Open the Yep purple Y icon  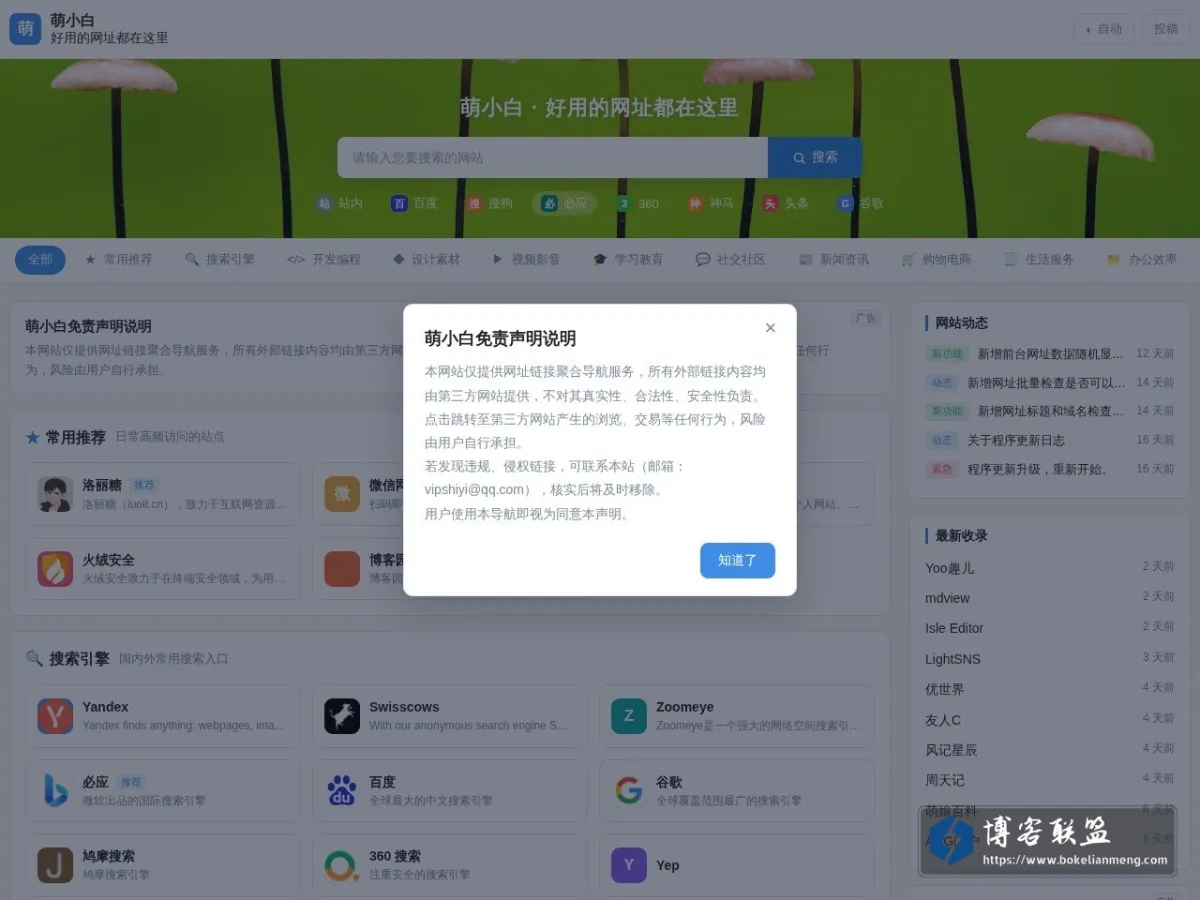629,865
